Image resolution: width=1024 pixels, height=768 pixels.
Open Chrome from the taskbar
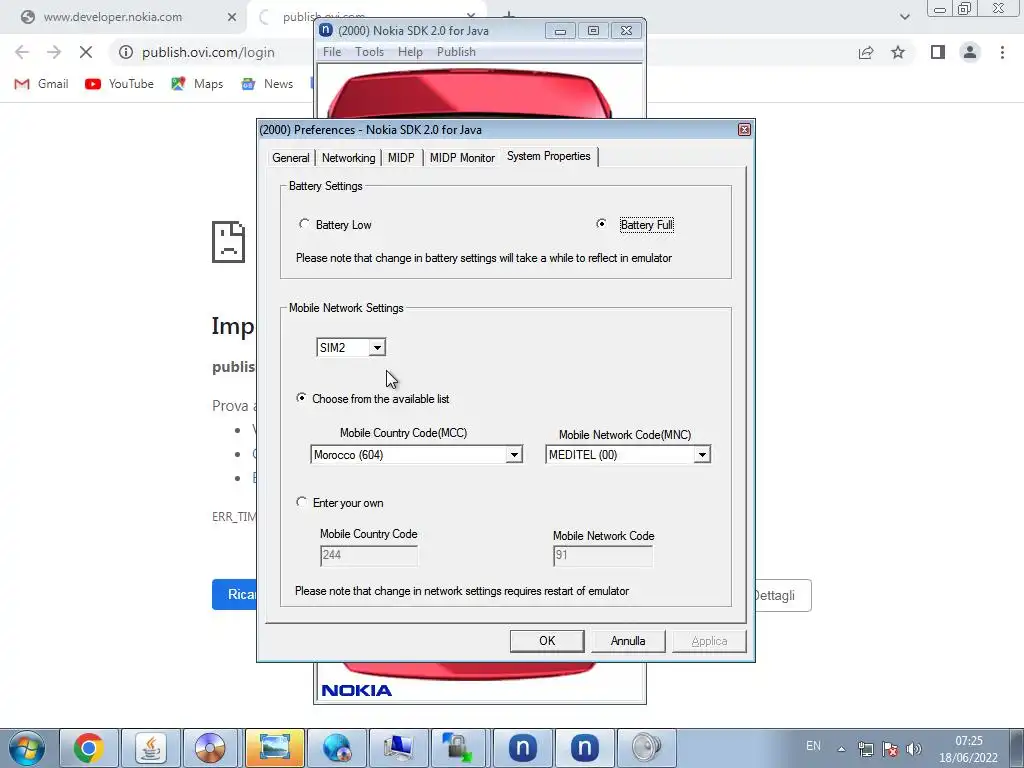pos(89,748)
